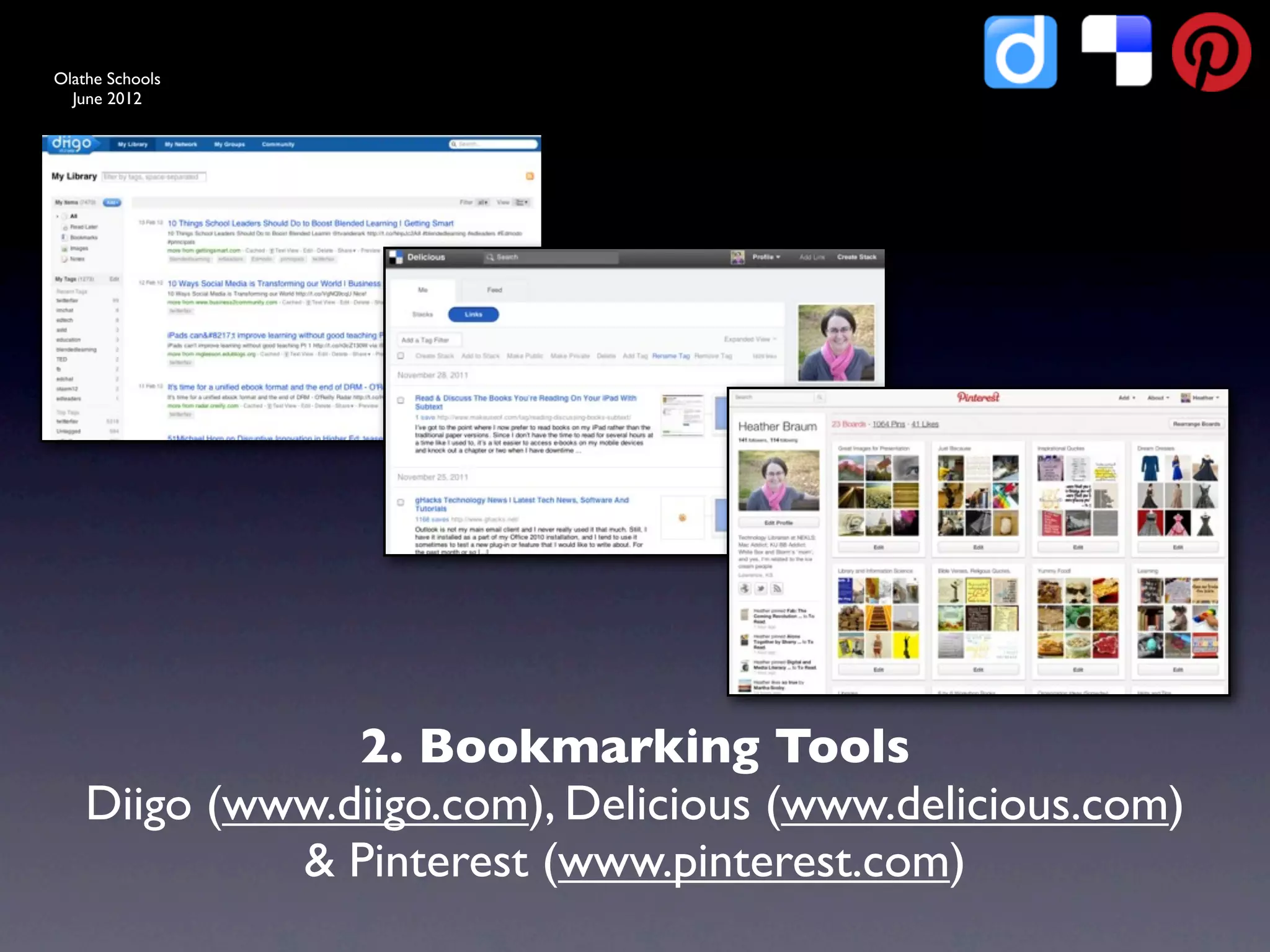1270x952 pixels.
Task: Open My Groups tab in Diigo
Action: 229,144
